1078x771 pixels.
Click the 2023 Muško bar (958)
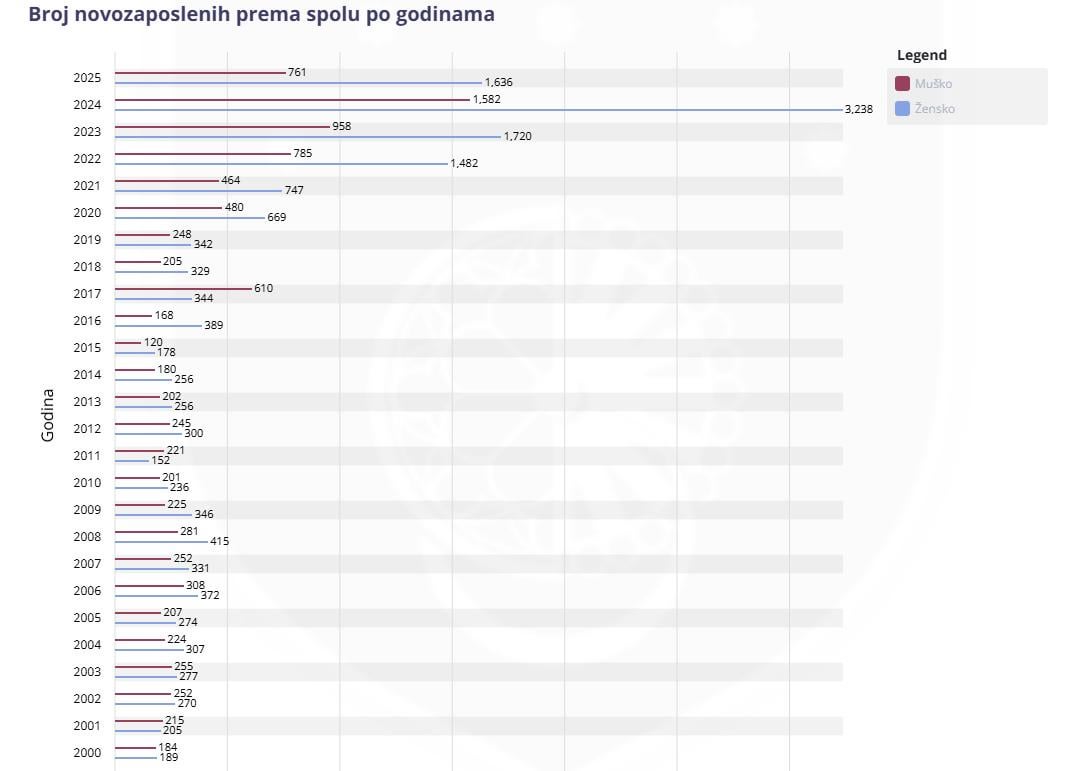(x=223, y=127)
